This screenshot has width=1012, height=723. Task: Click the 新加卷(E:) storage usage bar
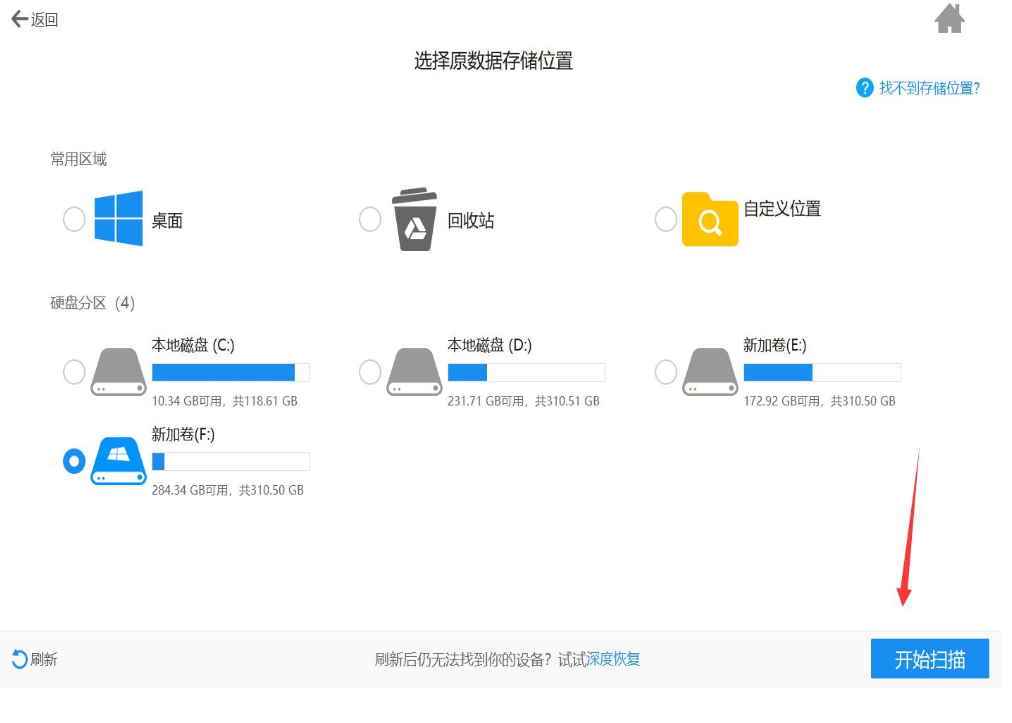(x=821, y=373)
